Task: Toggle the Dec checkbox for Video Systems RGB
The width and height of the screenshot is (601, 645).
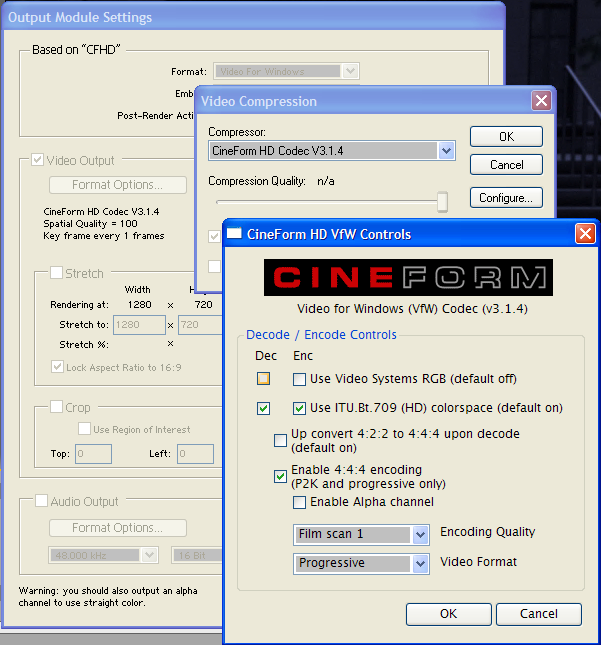Action: [x=263, y=379]
